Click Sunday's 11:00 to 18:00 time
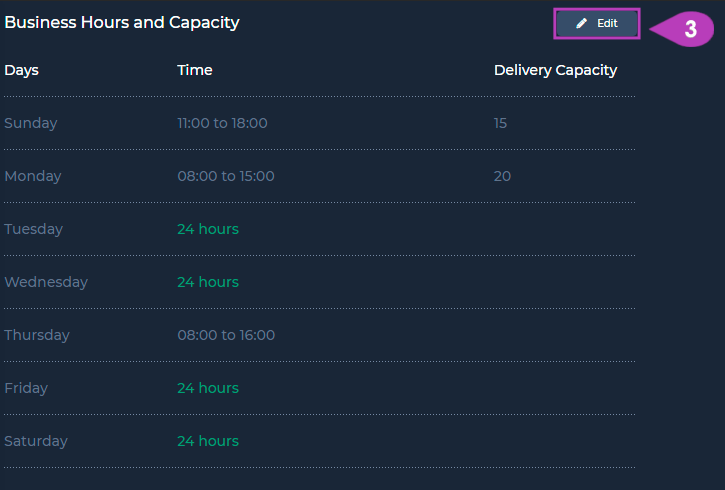725x490 pixels. [x=222, y=123]
